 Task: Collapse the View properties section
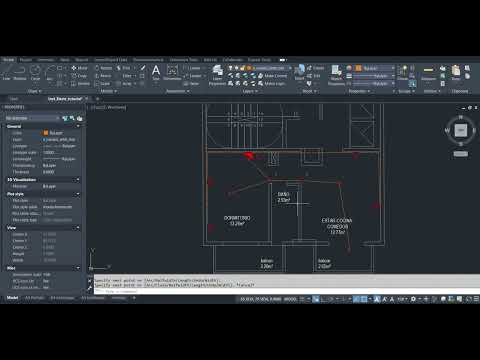coord(78,228)
